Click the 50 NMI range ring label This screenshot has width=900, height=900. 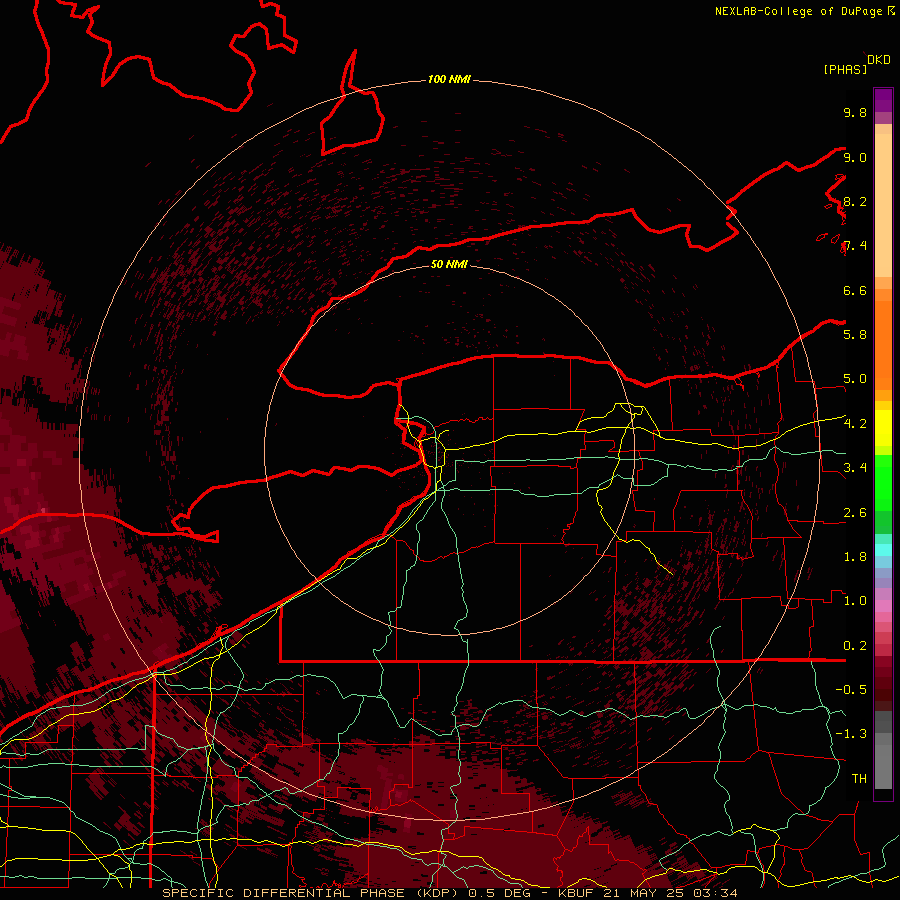click(x=449, y=264)
